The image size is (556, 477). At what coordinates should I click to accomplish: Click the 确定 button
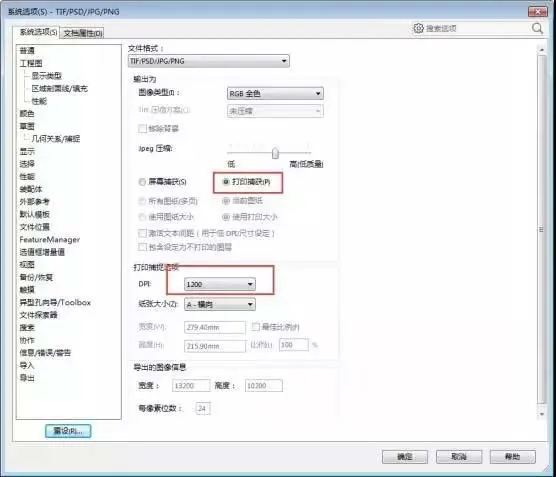pyautogui.click(x=405, y=457)
